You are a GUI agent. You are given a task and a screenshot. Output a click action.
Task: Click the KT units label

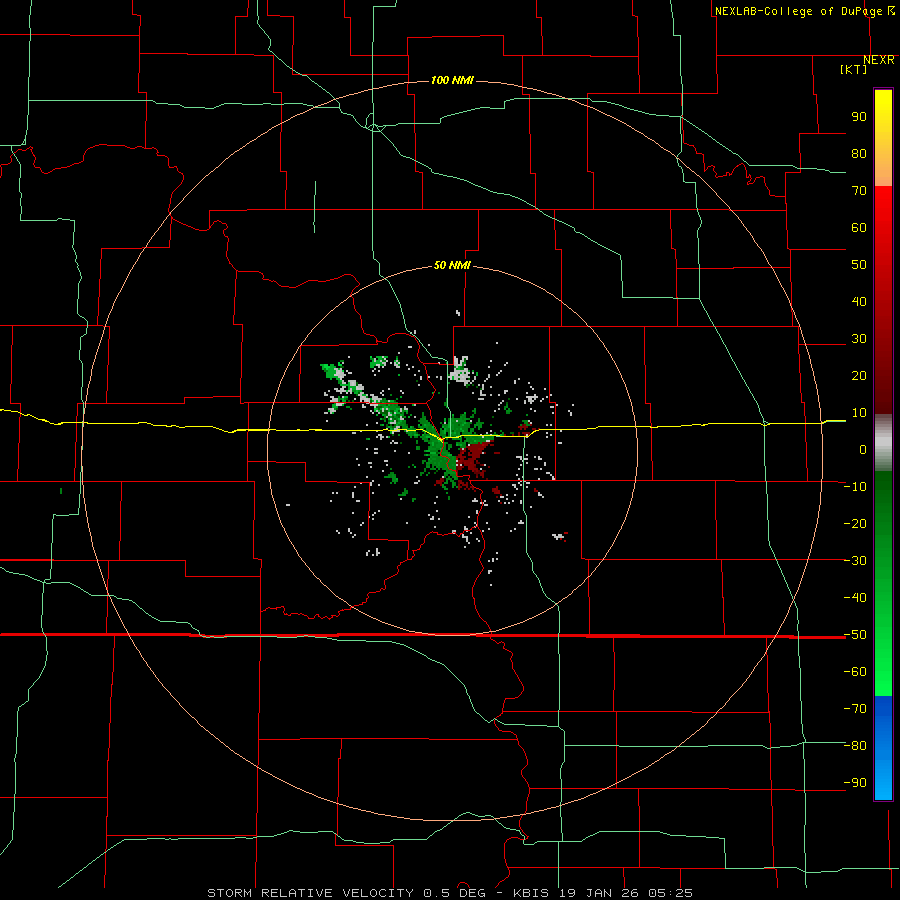(x=854, y=69)
